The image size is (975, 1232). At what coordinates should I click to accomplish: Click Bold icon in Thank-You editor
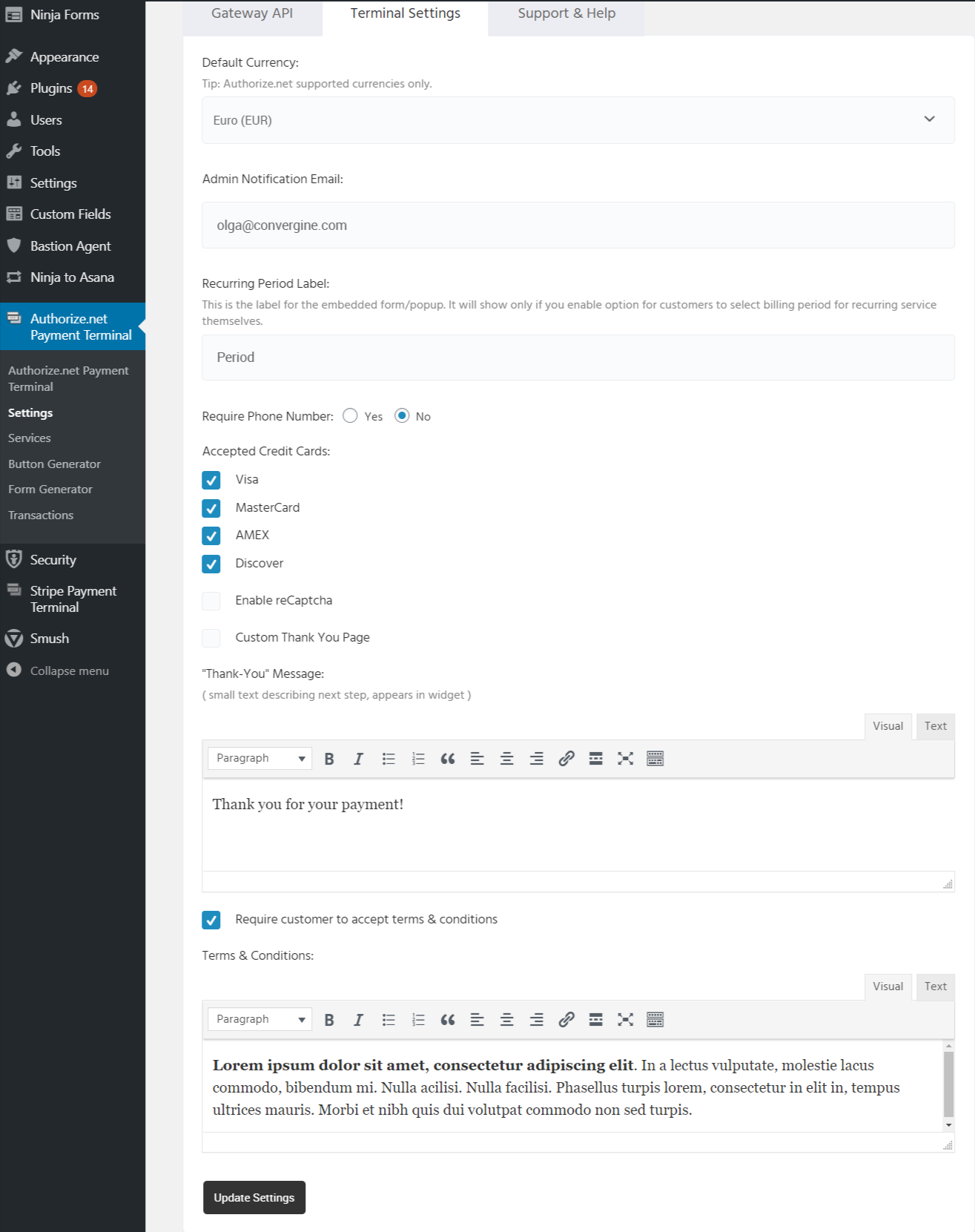pyautogui.click(x=329, y=759)
